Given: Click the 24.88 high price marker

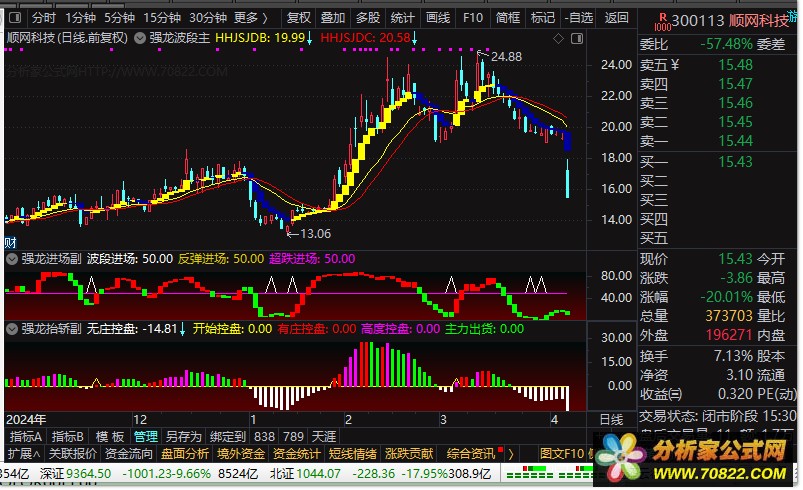Looking at the screenshot, I should pyautogui.click(x=506, y=56).
